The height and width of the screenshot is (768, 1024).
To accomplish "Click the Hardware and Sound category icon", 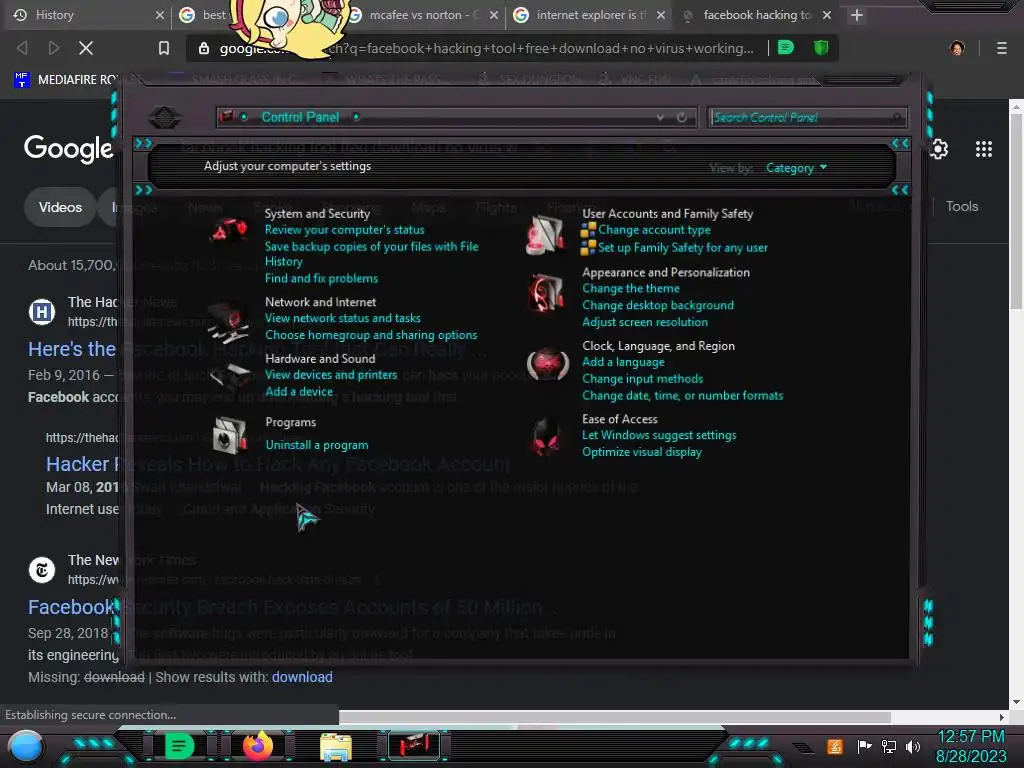I will click(230, 375).
